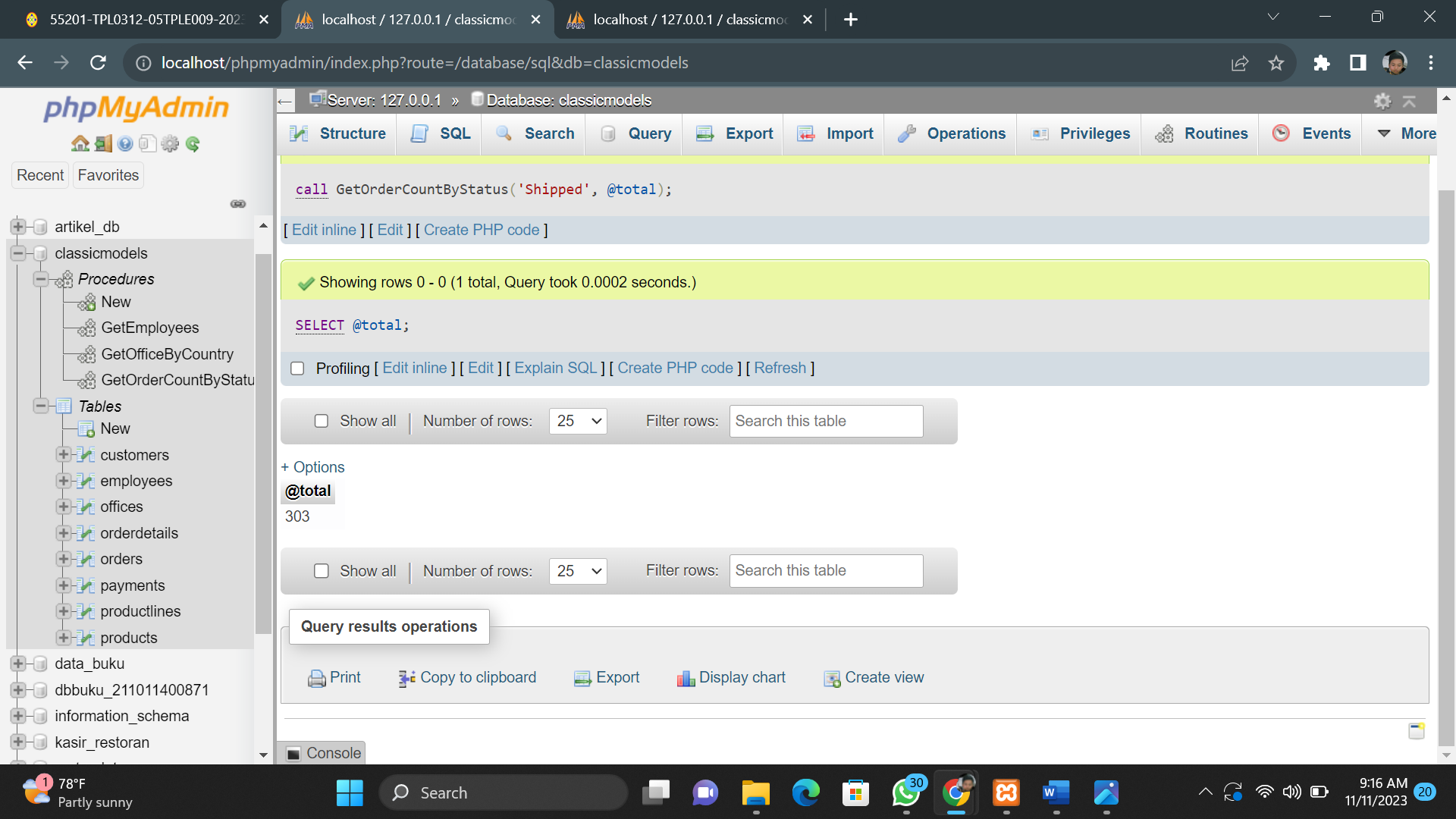Click Edit inline for call statement
The height and width of the screenshot is (819, 1456).
pyautogui.click(x=324, y=231)
